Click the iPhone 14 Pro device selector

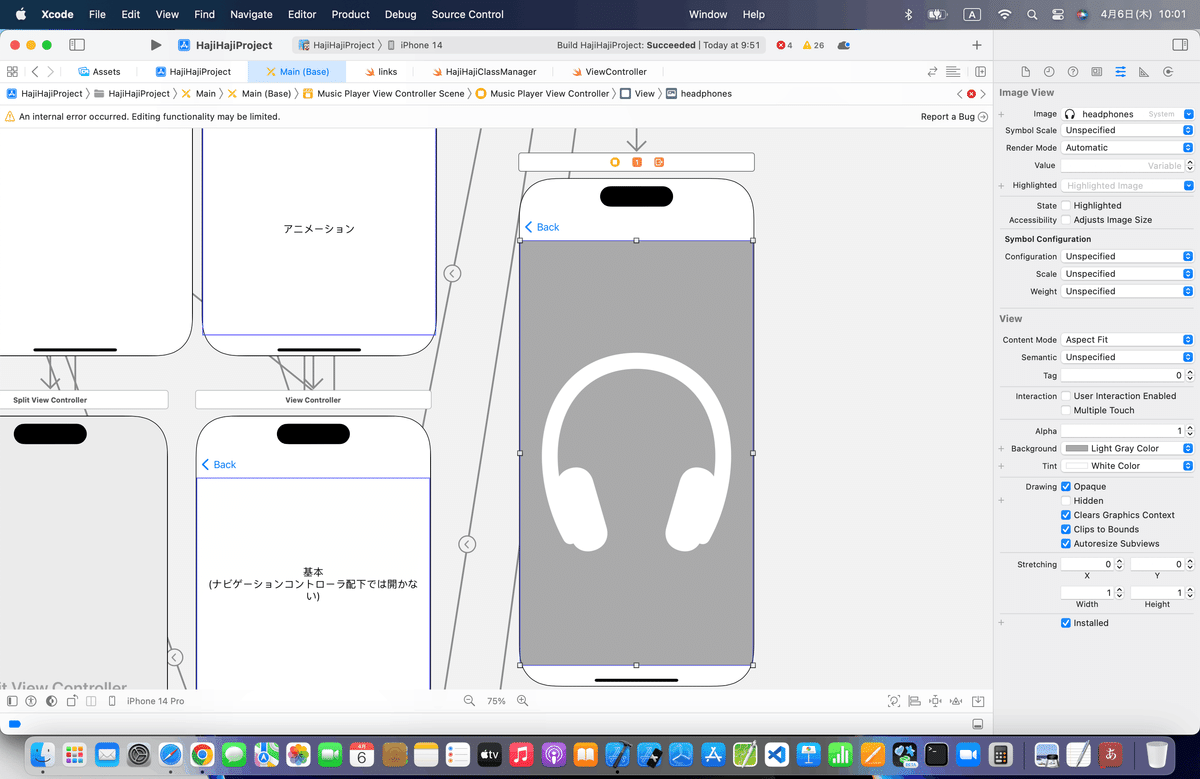tap(155, 702)
